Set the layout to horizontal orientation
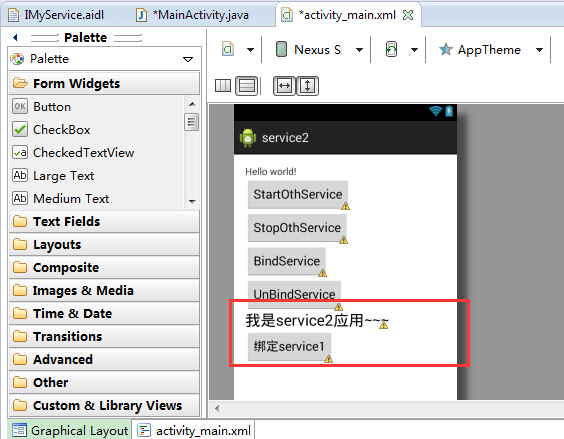The image size is (564, 439). point(223,86)
